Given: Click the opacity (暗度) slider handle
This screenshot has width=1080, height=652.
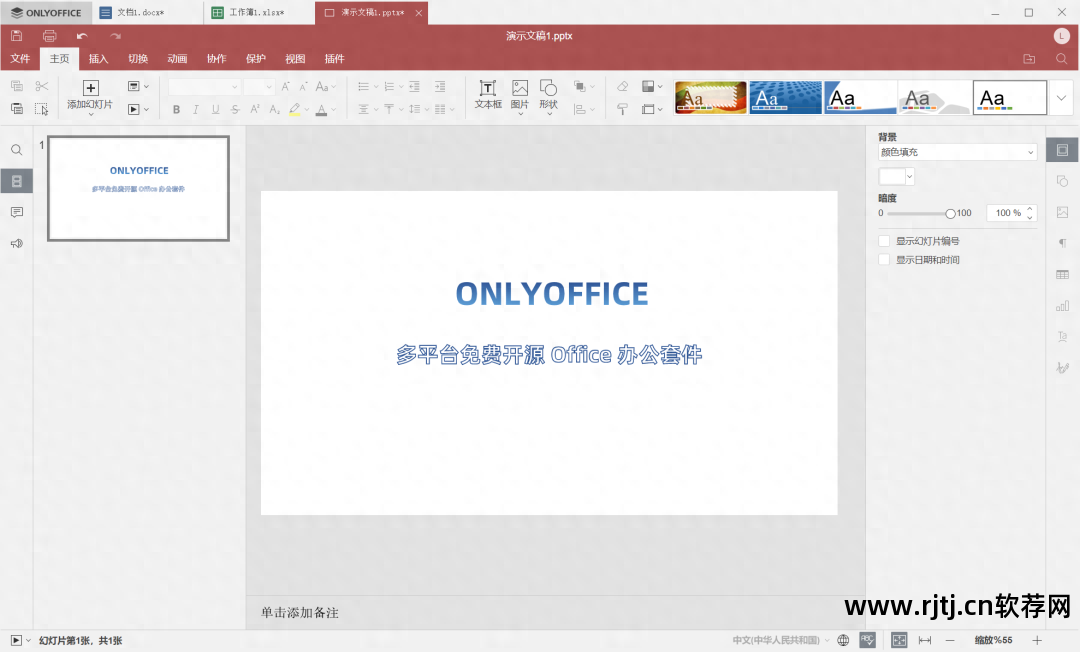Looking at the screenshot, I should click(950, 213).
